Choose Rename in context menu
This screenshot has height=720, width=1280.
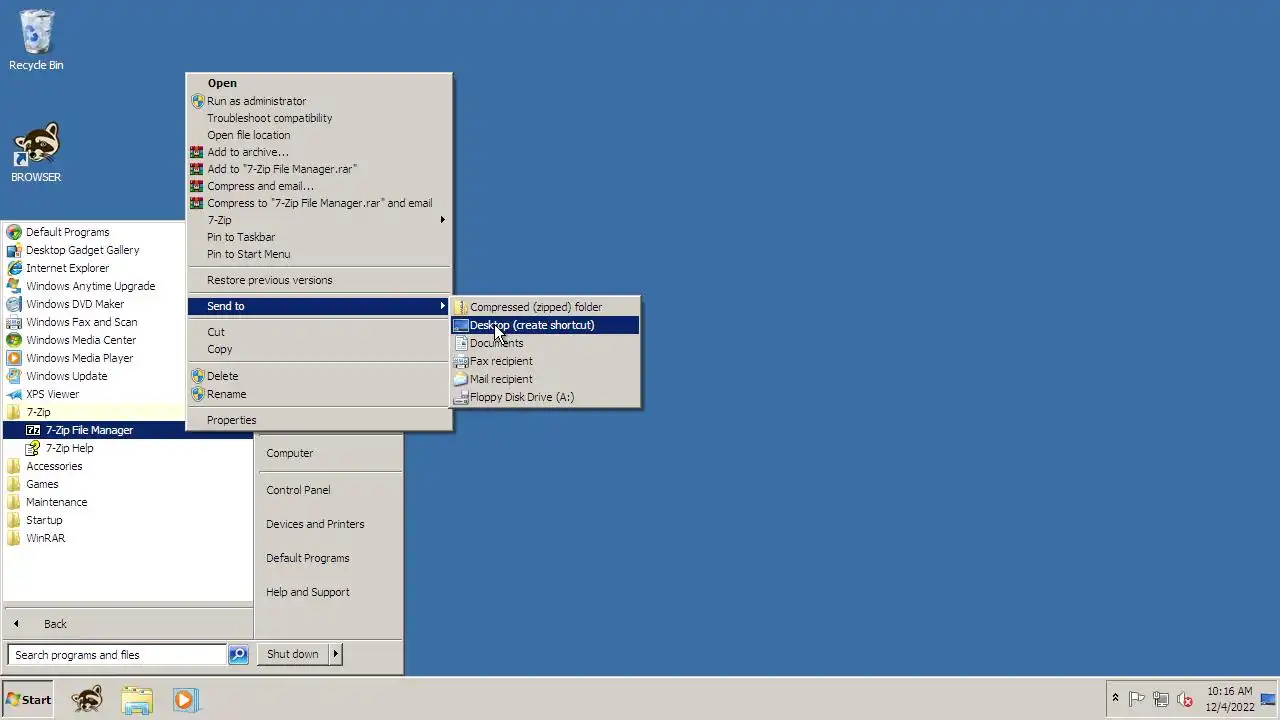(319, 394)
